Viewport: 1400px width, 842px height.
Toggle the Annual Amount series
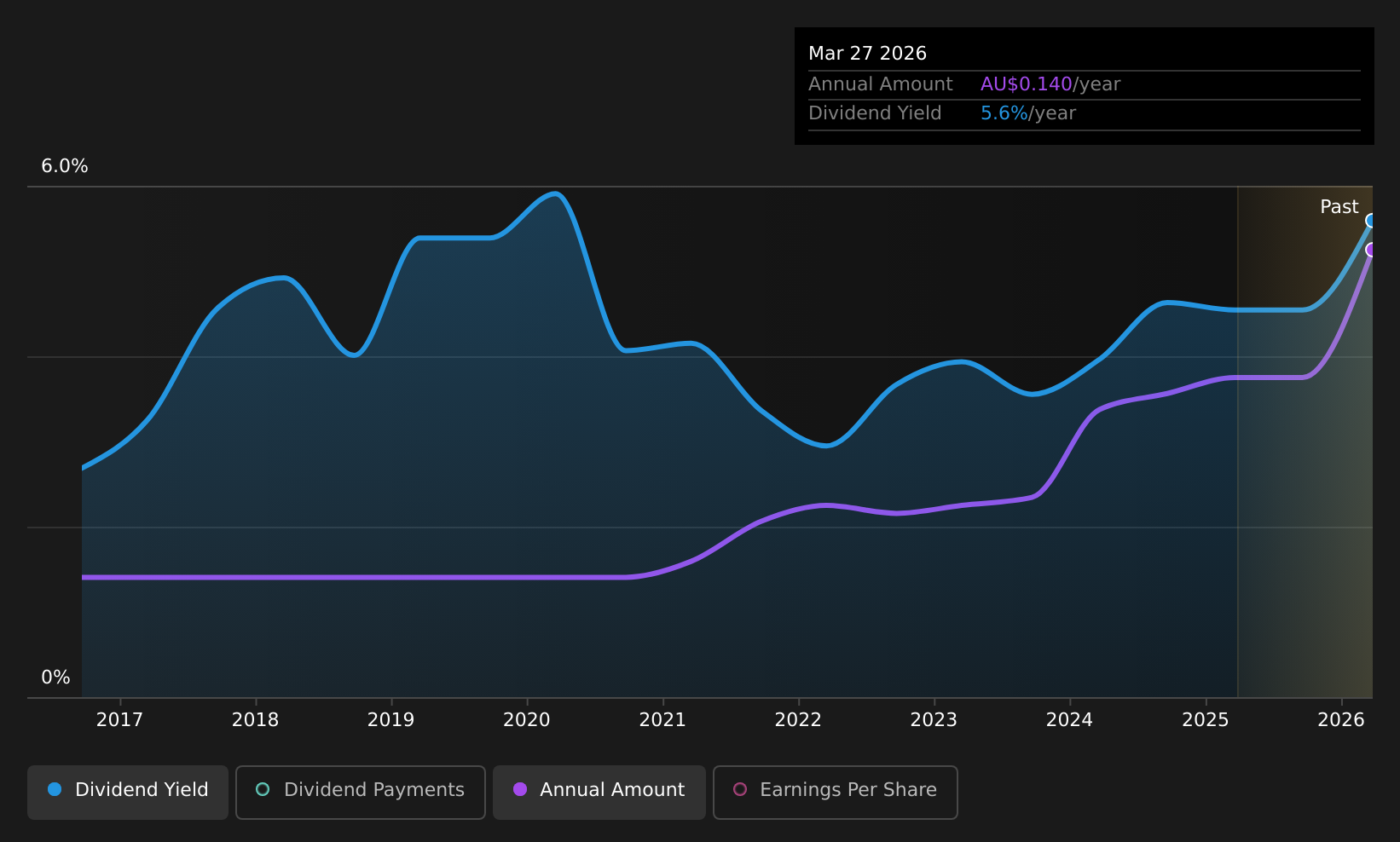pos(599,792)
